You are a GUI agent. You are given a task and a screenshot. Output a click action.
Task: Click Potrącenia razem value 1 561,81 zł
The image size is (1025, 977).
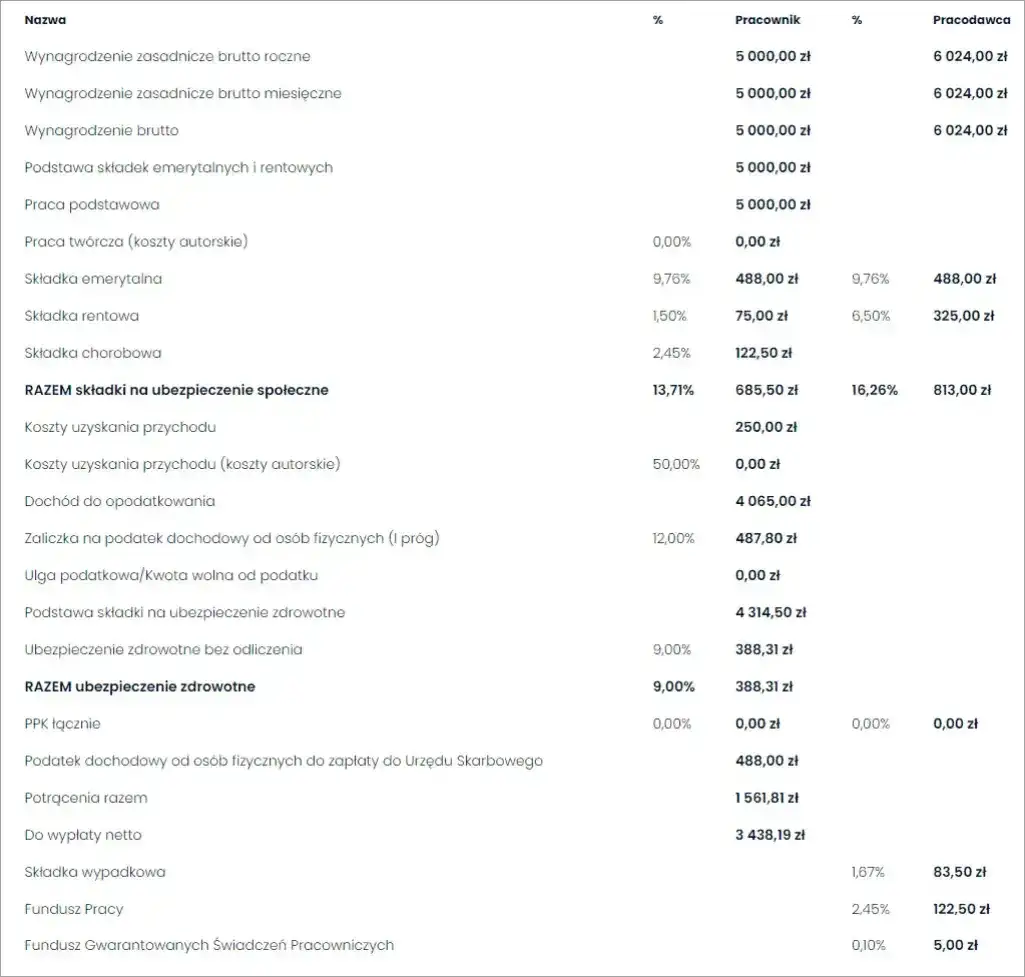point(767,798)
